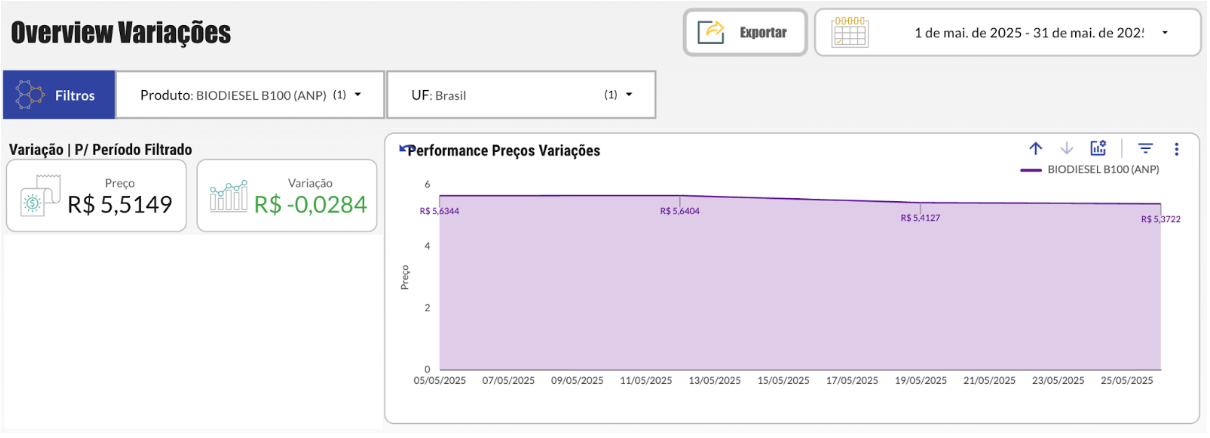Image resolution: width=1210 pixels, height=438 pixels.
Task: Toggle BIODIESEL B100 (ANP) legend series
Action: tap(1103, 170)
